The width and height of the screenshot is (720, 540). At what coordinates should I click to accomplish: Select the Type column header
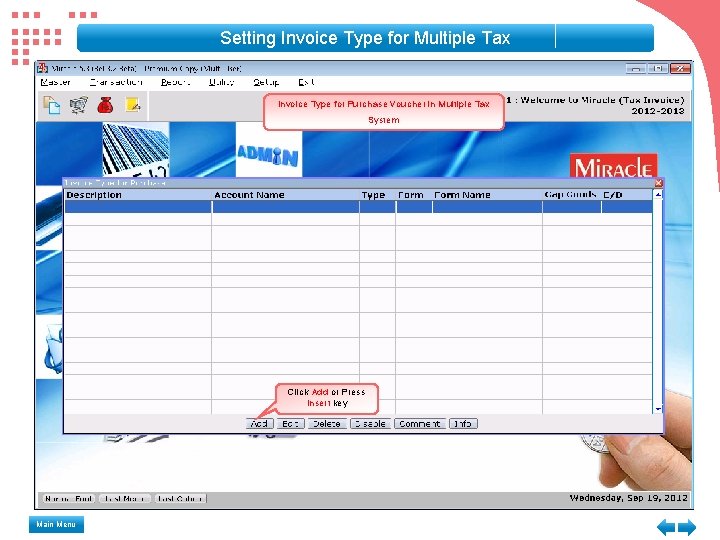[377, 195]
